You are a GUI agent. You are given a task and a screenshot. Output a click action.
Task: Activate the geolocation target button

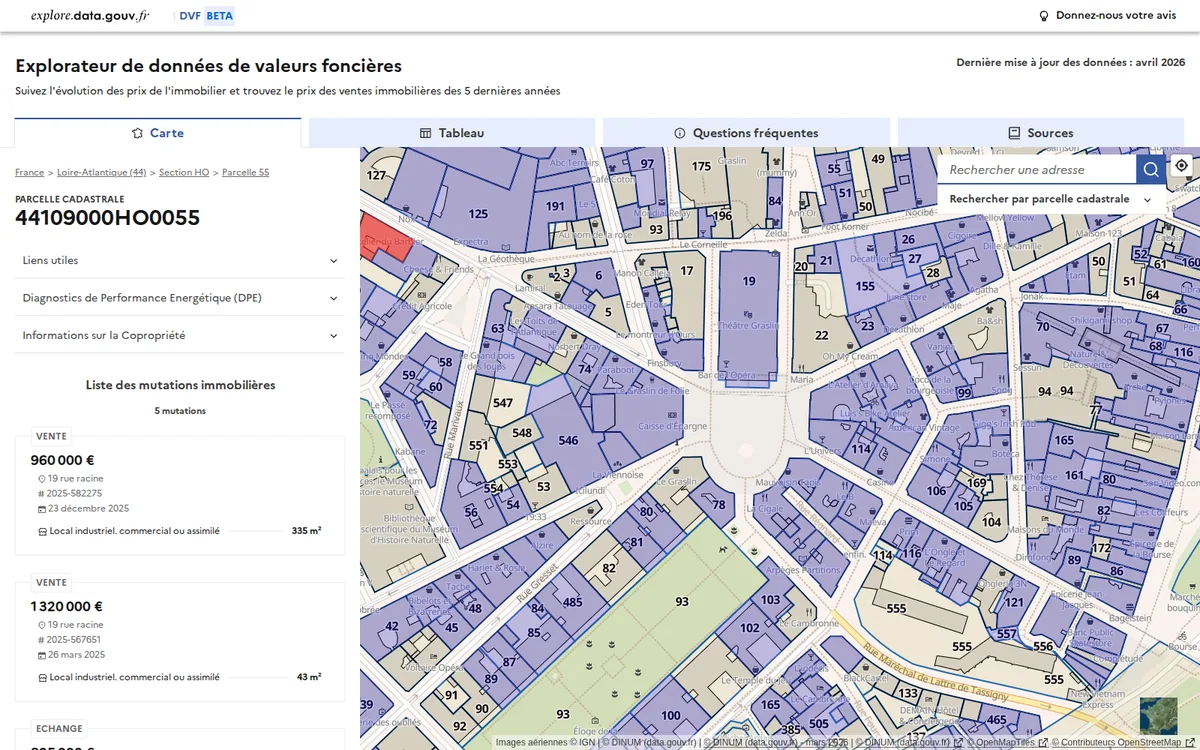pyautogui.click(x=1182, y=165)
